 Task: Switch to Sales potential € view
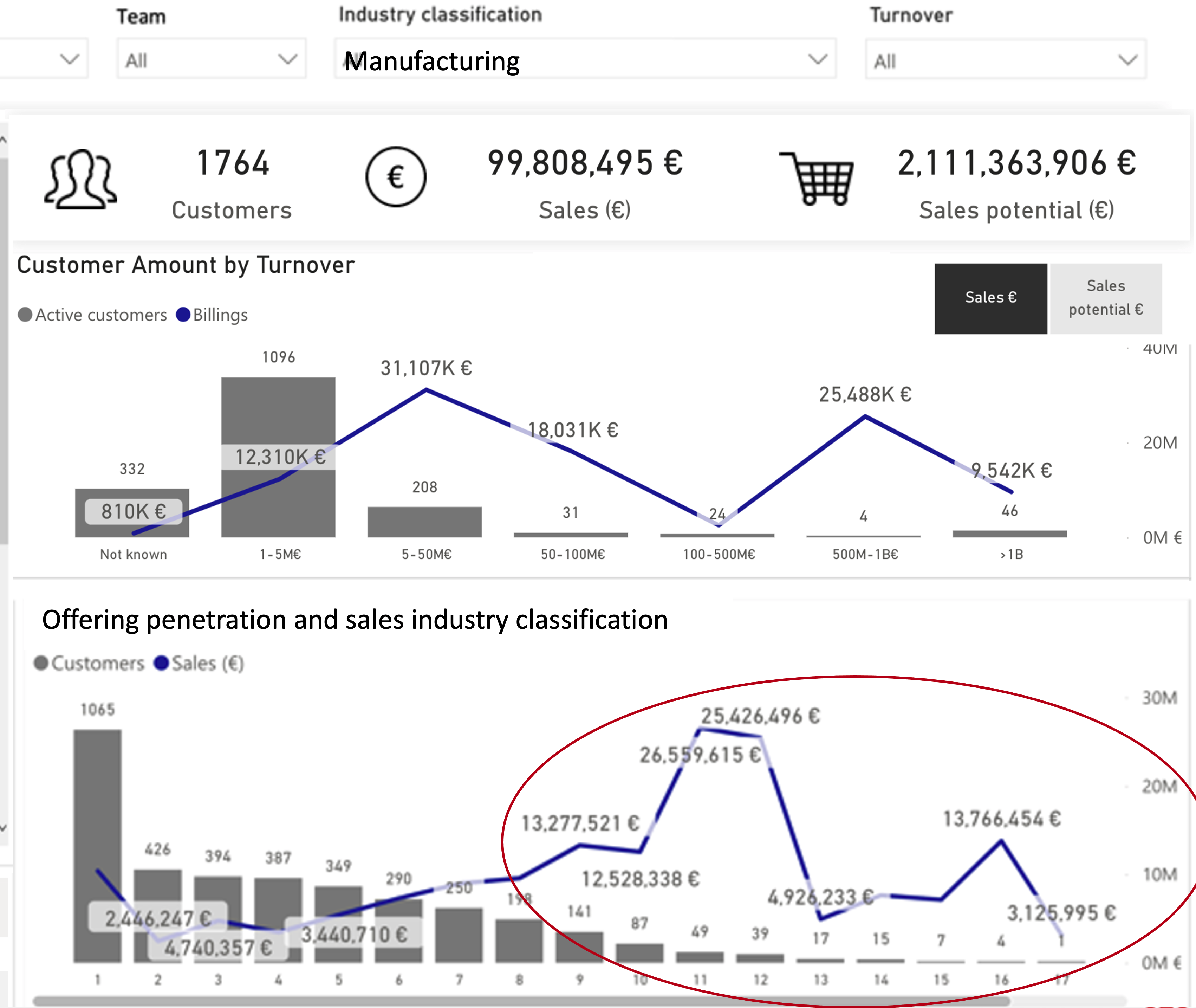[x=1106, y=298]
